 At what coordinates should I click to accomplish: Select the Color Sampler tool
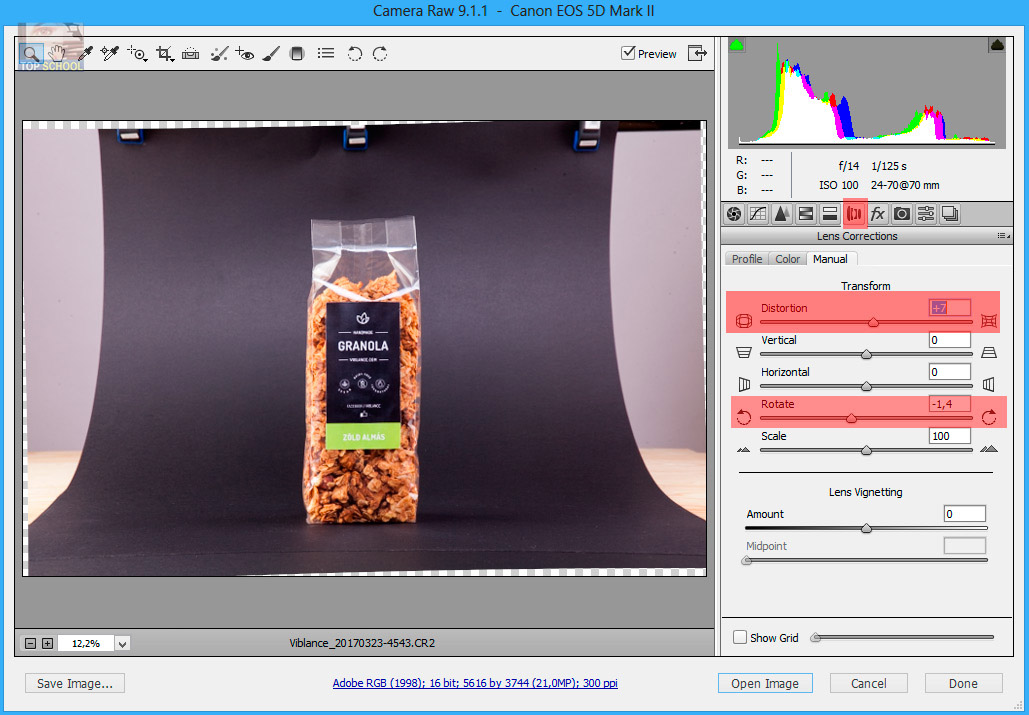click(110, 53)
